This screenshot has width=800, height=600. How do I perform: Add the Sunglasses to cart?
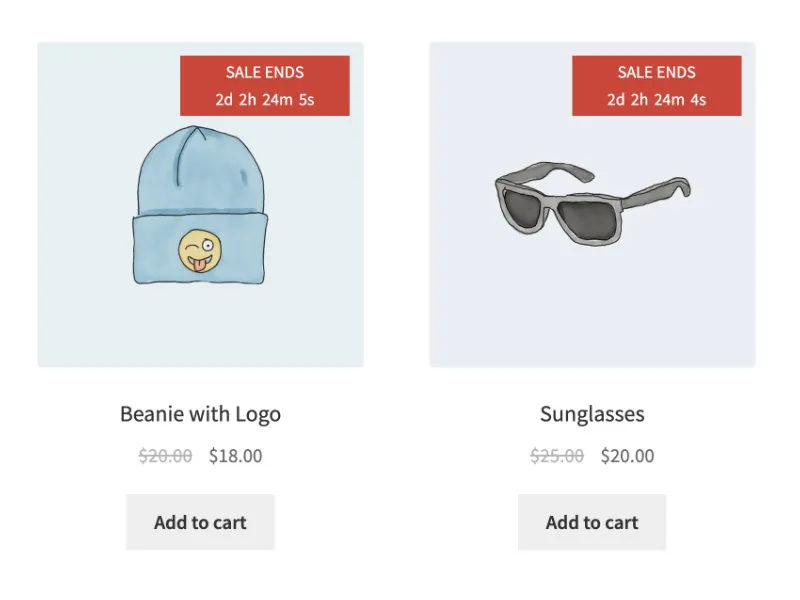coord(591,521)
